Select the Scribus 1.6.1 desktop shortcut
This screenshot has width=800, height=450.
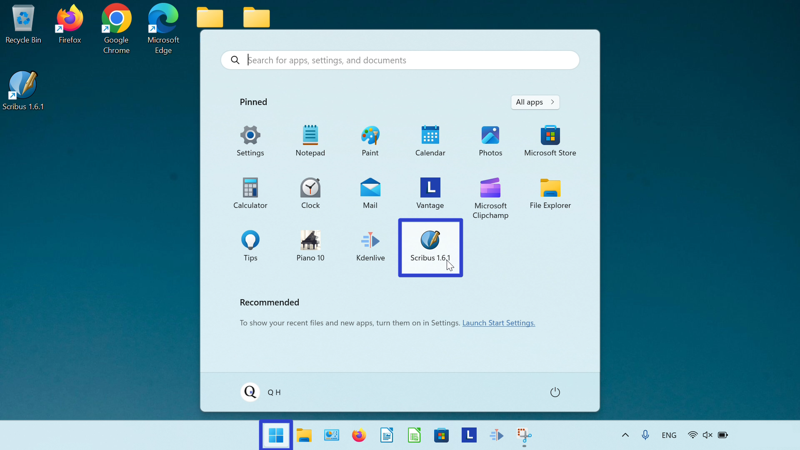pyautogui.click(x=23, y=91)
